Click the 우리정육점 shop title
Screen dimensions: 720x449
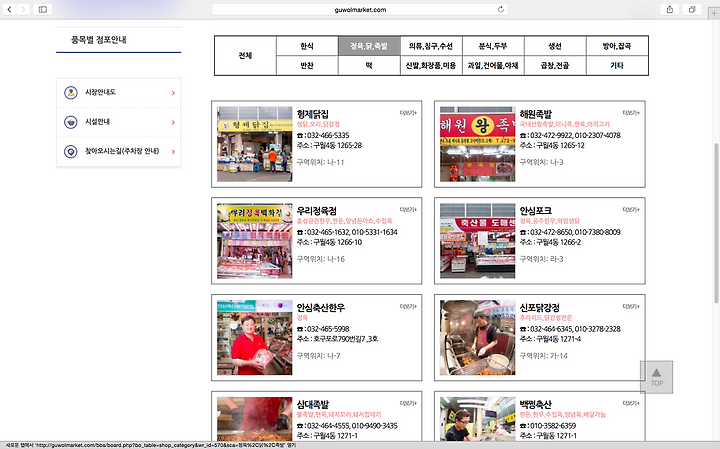click(317, 211)
